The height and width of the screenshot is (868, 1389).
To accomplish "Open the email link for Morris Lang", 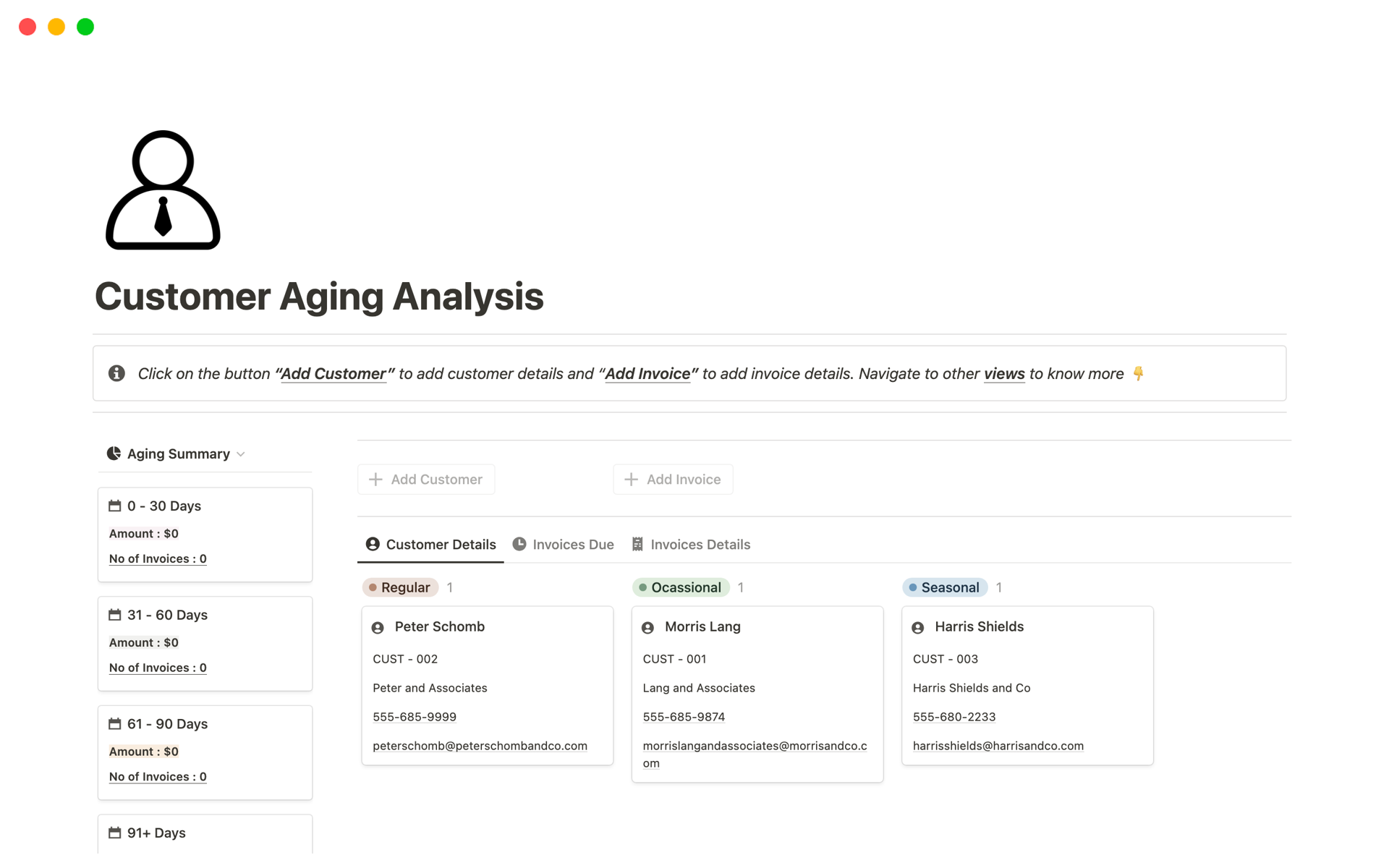I will tap(755, 745).
